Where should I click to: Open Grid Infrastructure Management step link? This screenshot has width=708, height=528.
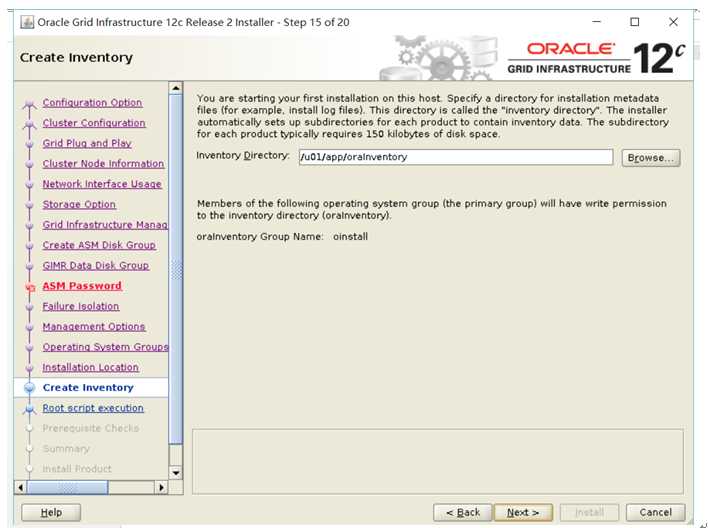click(105, 224)
